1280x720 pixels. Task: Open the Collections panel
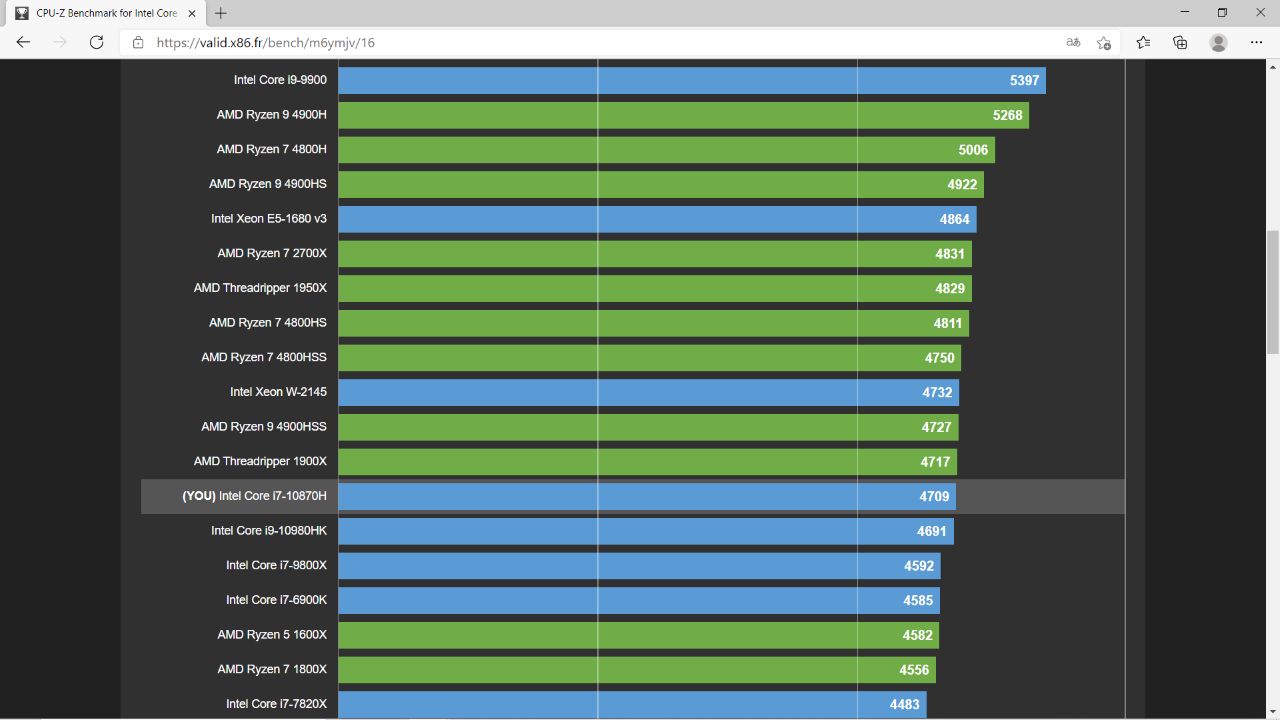pos(1180,42)
